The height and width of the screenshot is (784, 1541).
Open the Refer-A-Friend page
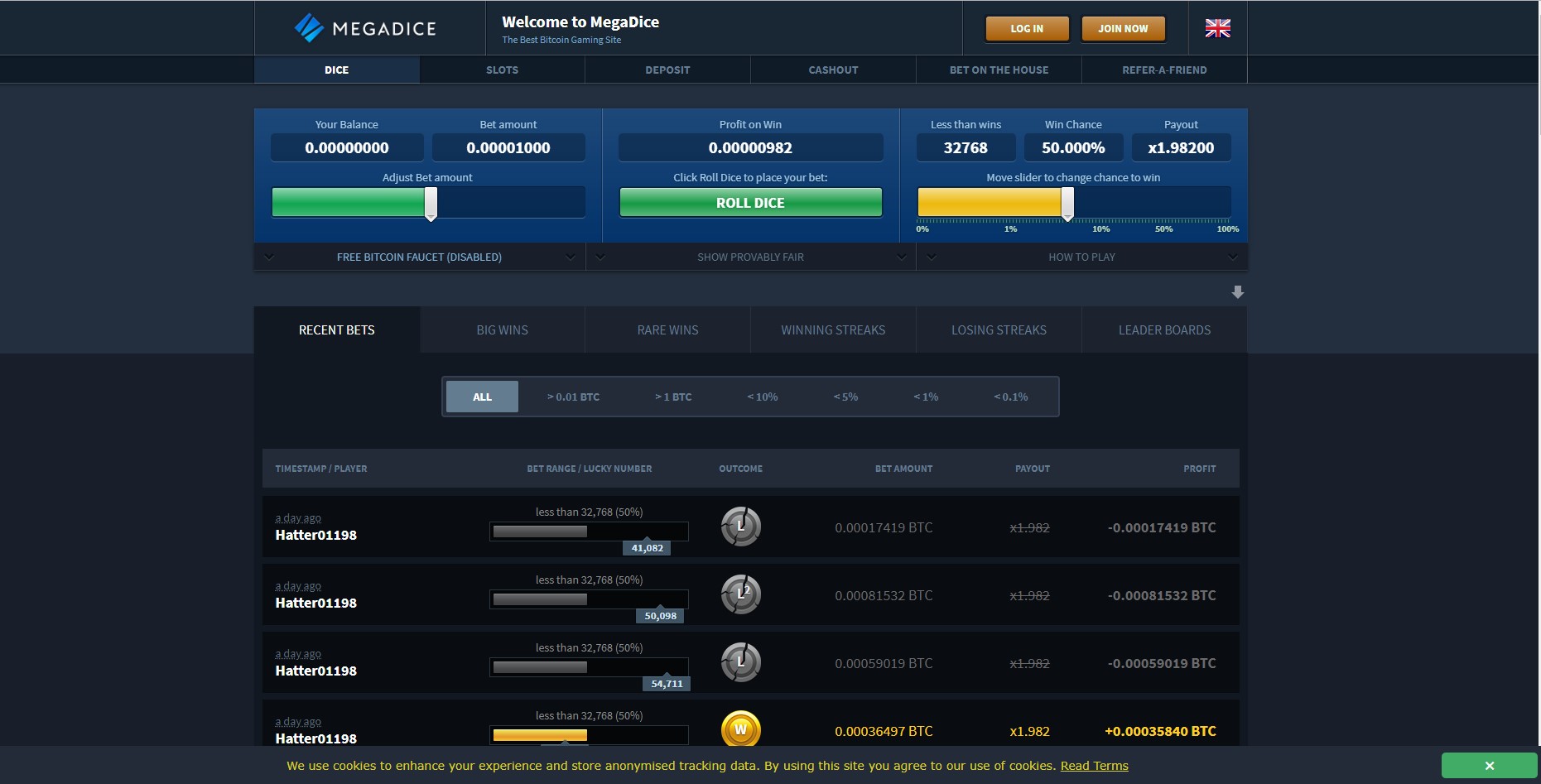point(1164,70)
